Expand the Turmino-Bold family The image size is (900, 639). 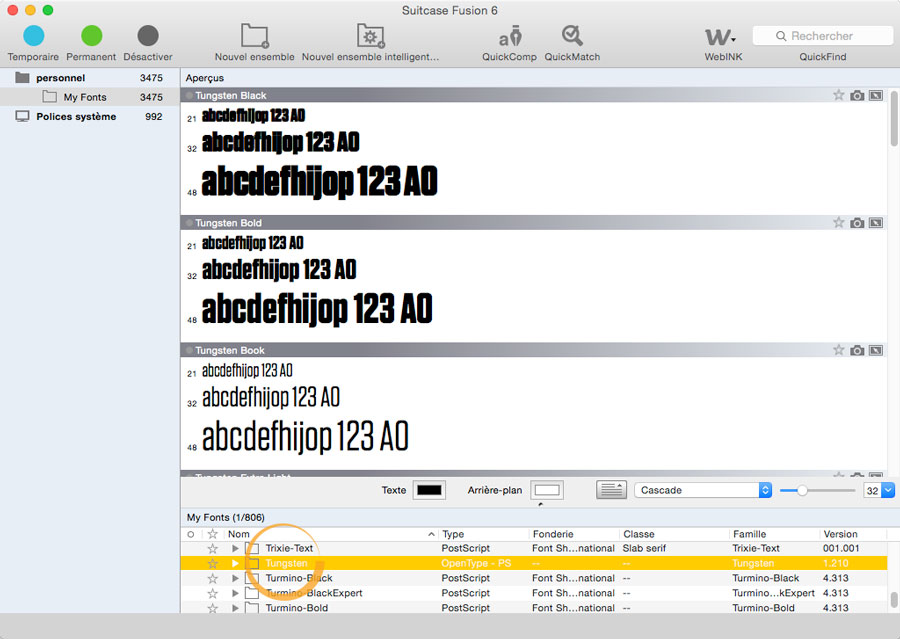[x=235, y=607]
